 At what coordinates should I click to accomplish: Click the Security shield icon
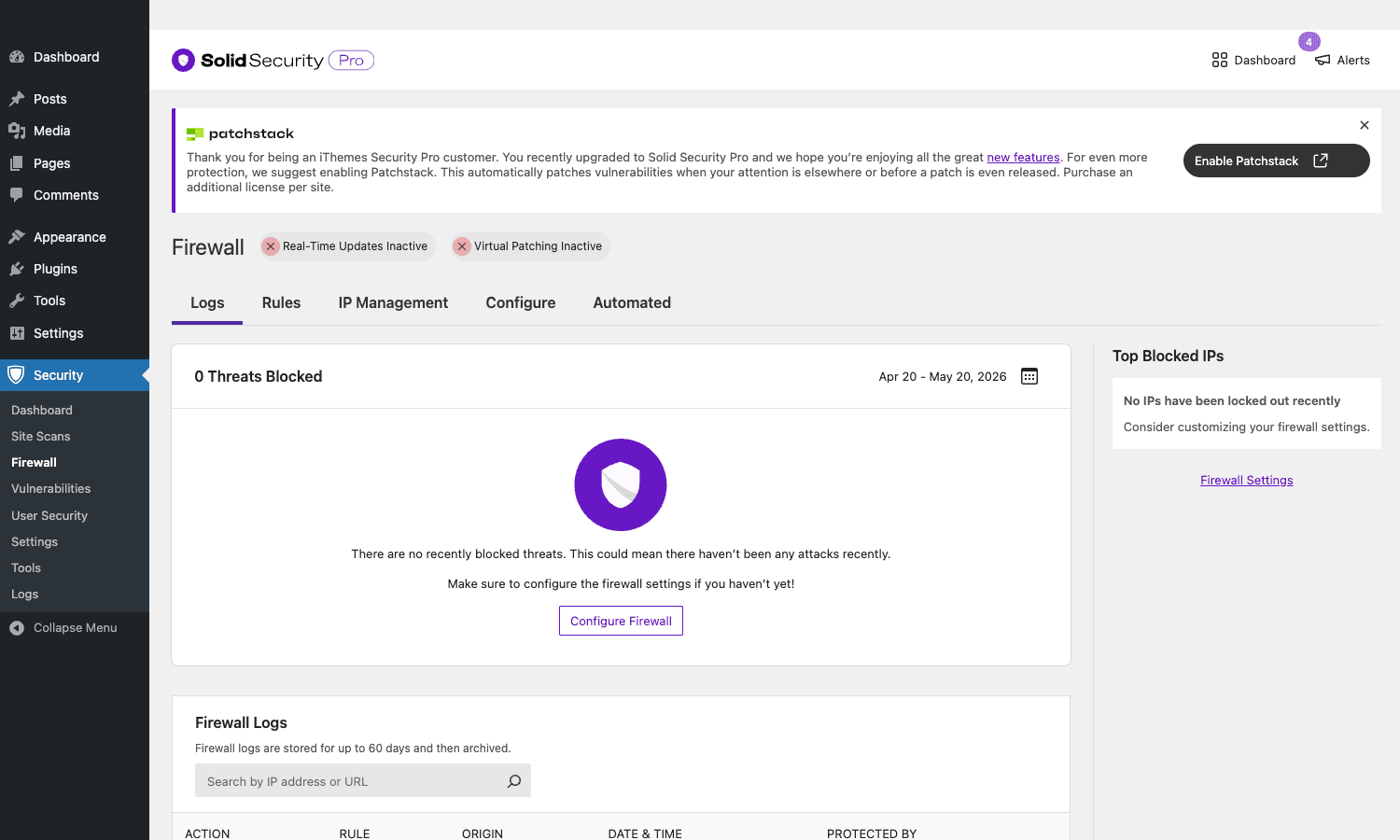click(16, 375)
